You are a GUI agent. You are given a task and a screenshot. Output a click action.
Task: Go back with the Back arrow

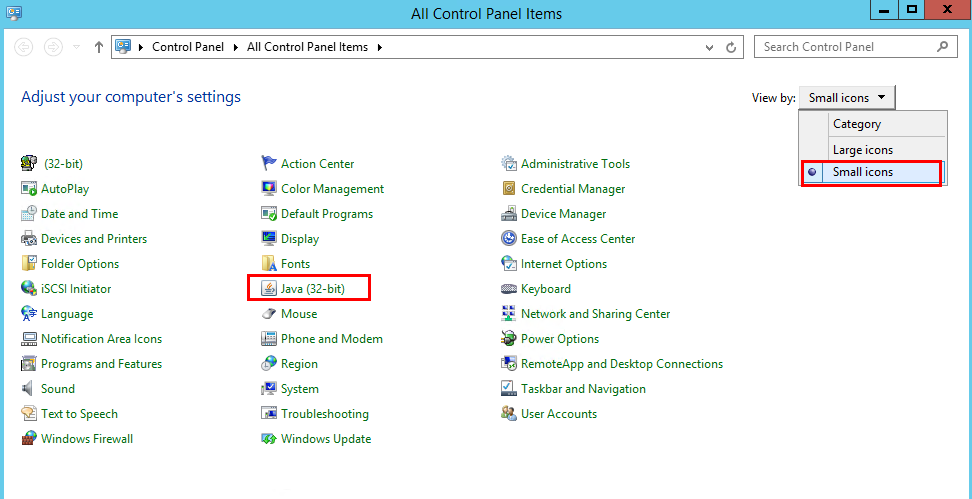click(24, 47)
